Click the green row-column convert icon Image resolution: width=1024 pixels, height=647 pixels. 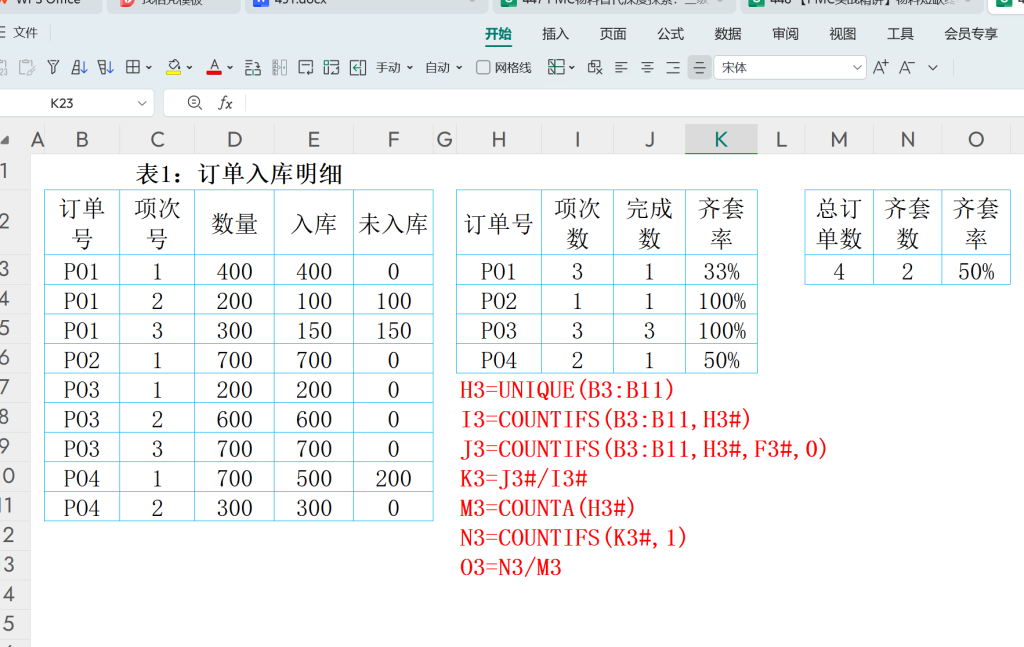(x=331, y=67)
